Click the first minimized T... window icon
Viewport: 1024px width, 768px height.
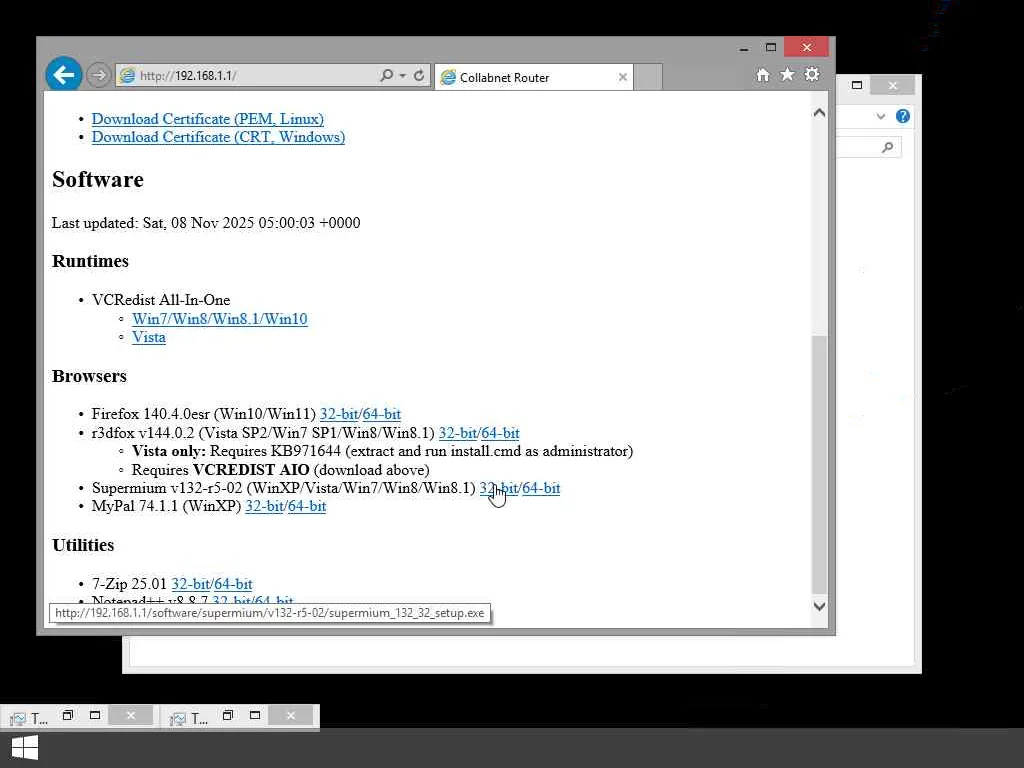[18, 718]
